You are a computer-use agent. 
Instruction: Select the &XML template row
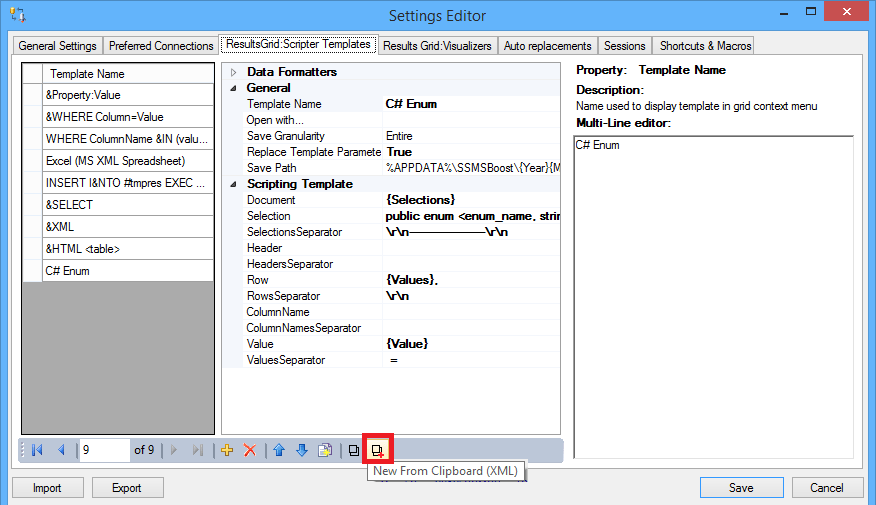coord(127,227)
